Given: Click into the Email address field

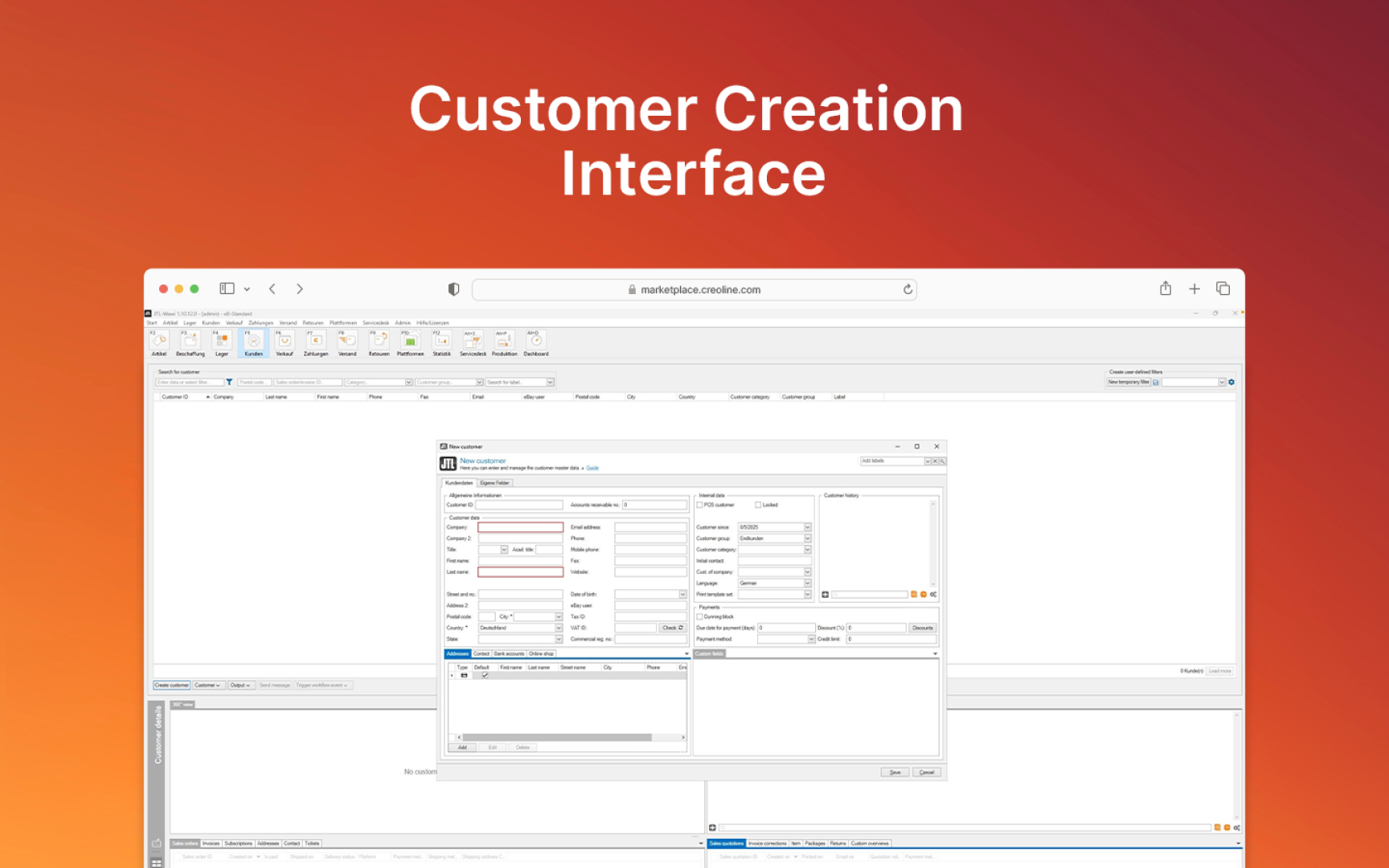Looking at the screenshot, I should tap(650, 527).
